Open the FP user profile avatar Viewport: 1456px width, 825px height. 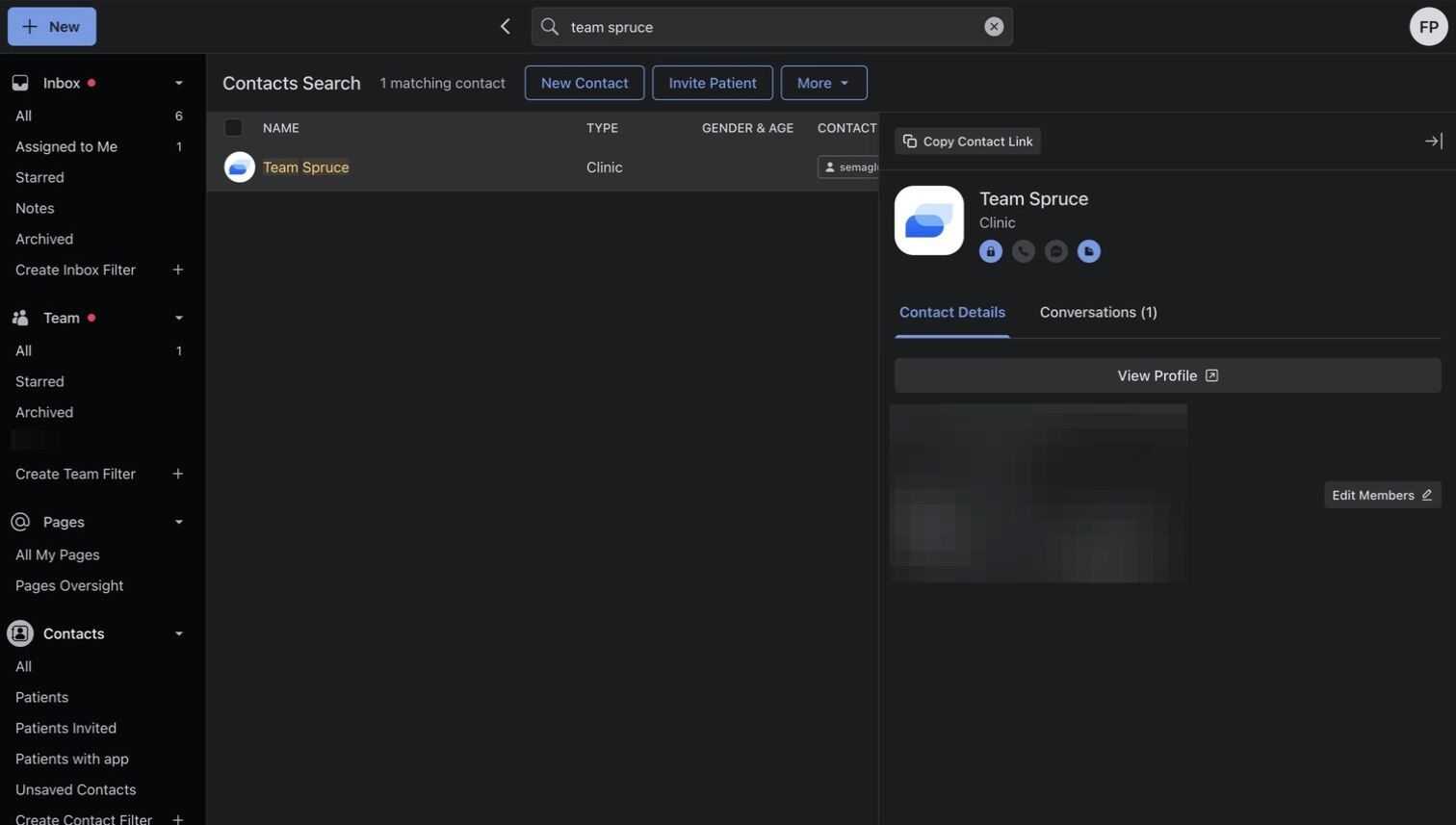(x=1429, y=27)
